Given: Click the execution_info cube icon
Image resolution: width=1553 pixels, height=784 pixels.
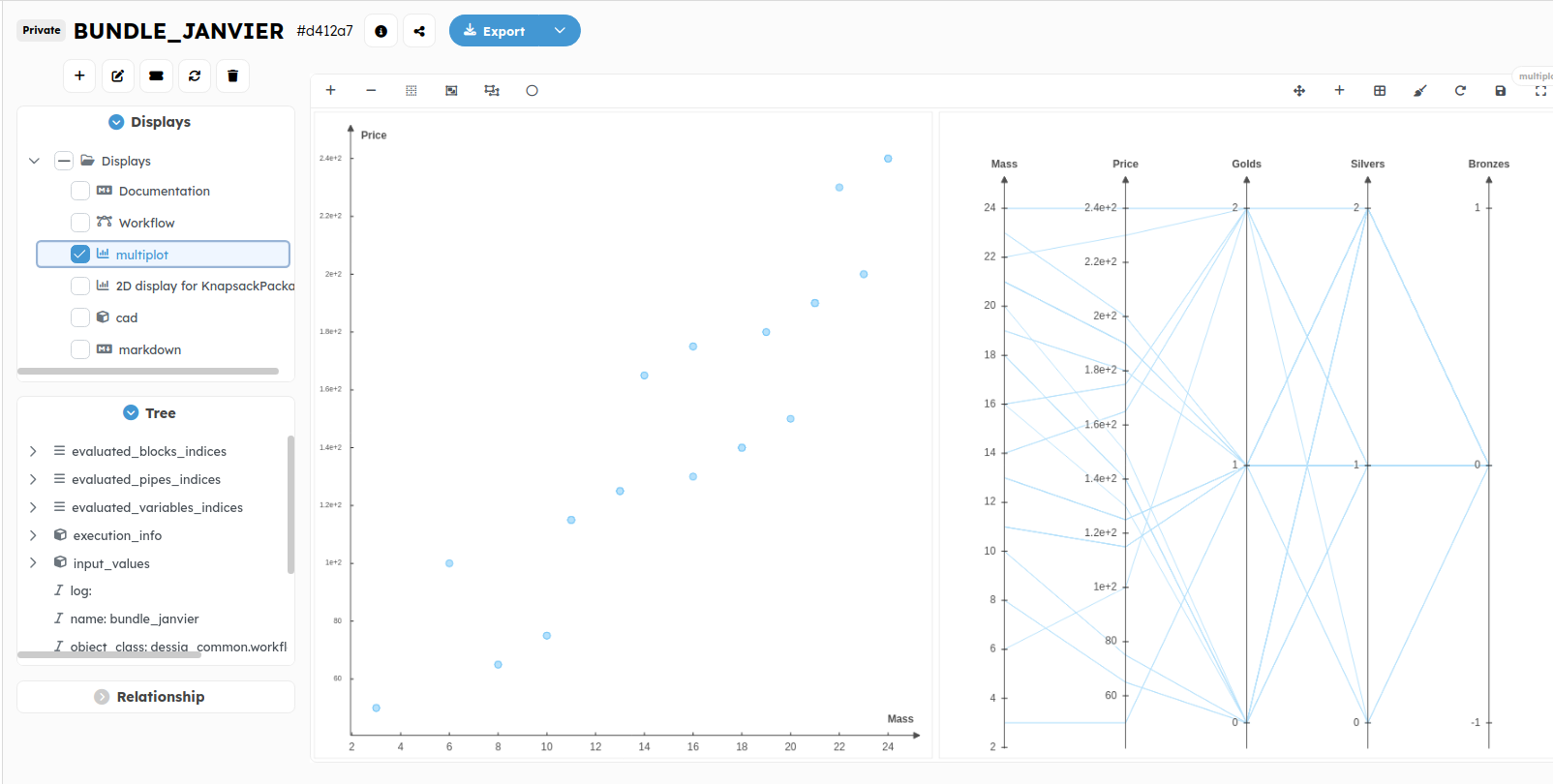Looking at the screenshot, I should (x=60, y=534).
